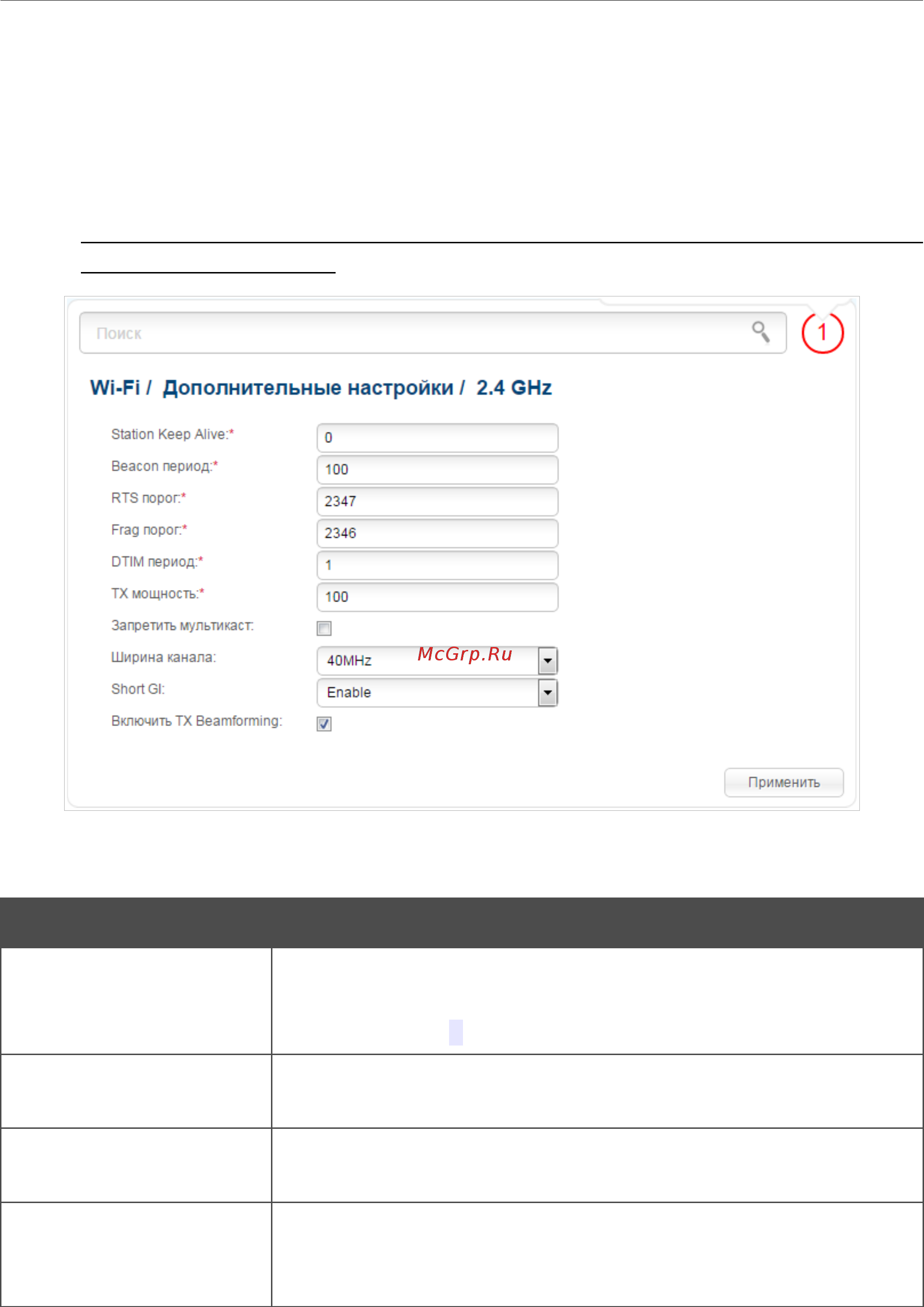Edit the DTIM период field
Viewport: 924px width, 1307px height.
click(437, 565)
